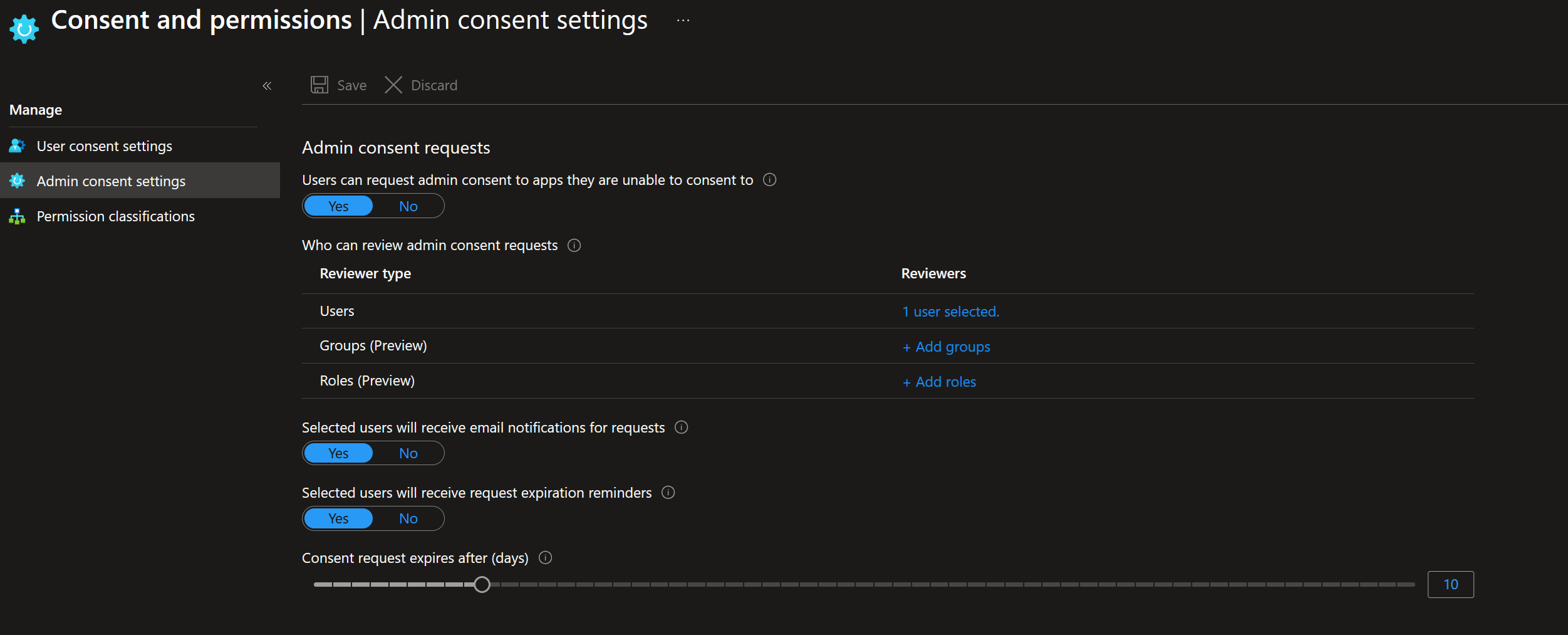Screen dimensions: 1568x635
Task: Show info for email notifications setting
Action: point(682,428)
